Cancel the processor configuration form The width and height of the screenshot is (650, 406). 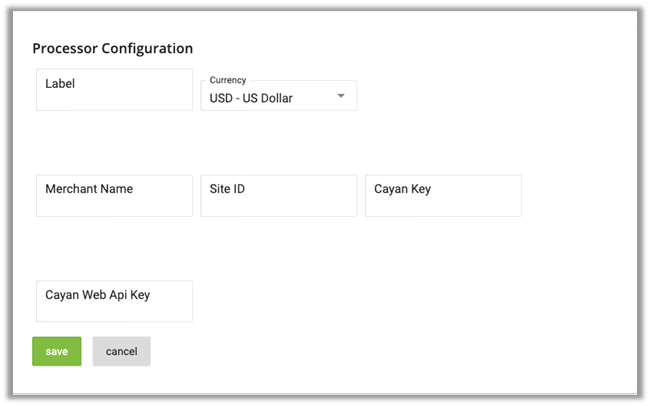(121, 351)
